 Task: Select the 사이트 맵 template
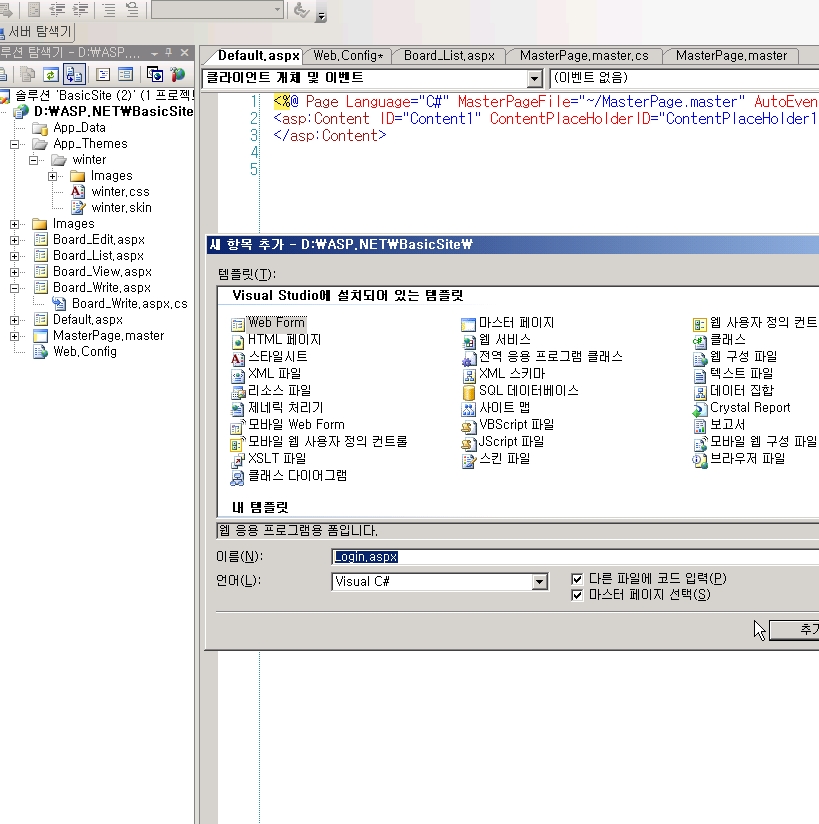496,408
